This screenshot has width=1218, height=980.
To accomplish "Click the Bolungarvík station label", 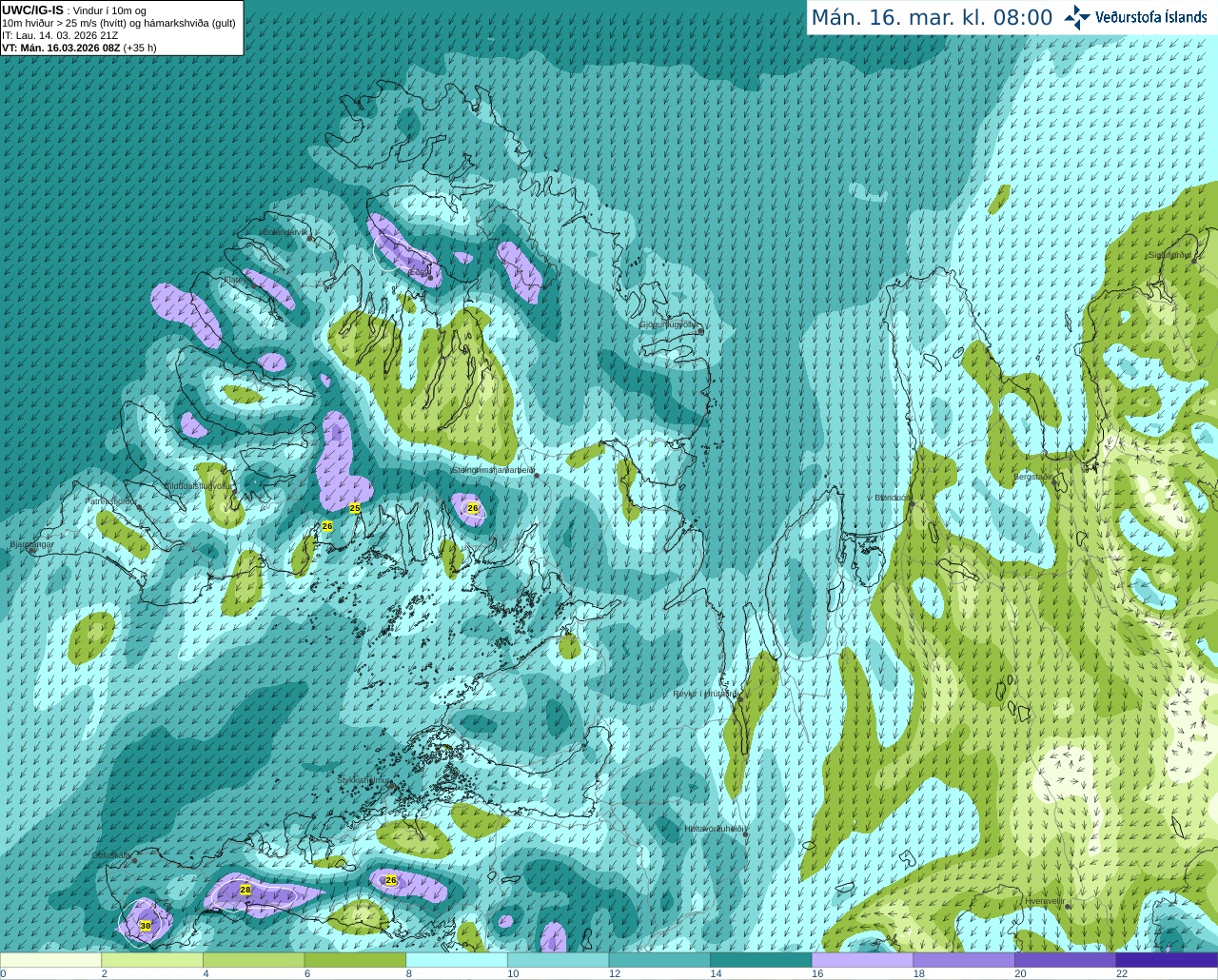I will click(x=285, y=232).
